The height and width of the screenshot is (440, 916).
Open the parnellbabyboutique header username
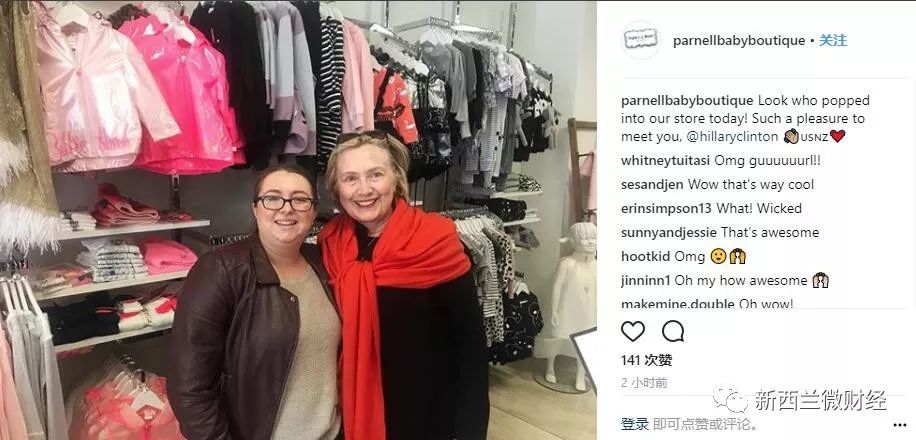739,41
